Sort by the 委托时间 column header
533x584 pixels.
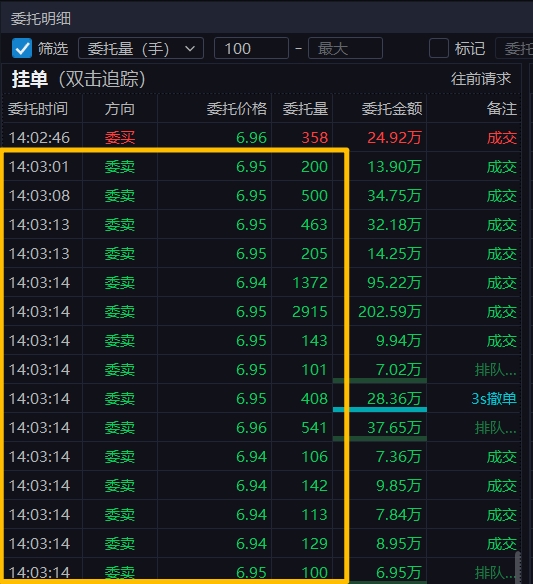(x=38, y=109)
